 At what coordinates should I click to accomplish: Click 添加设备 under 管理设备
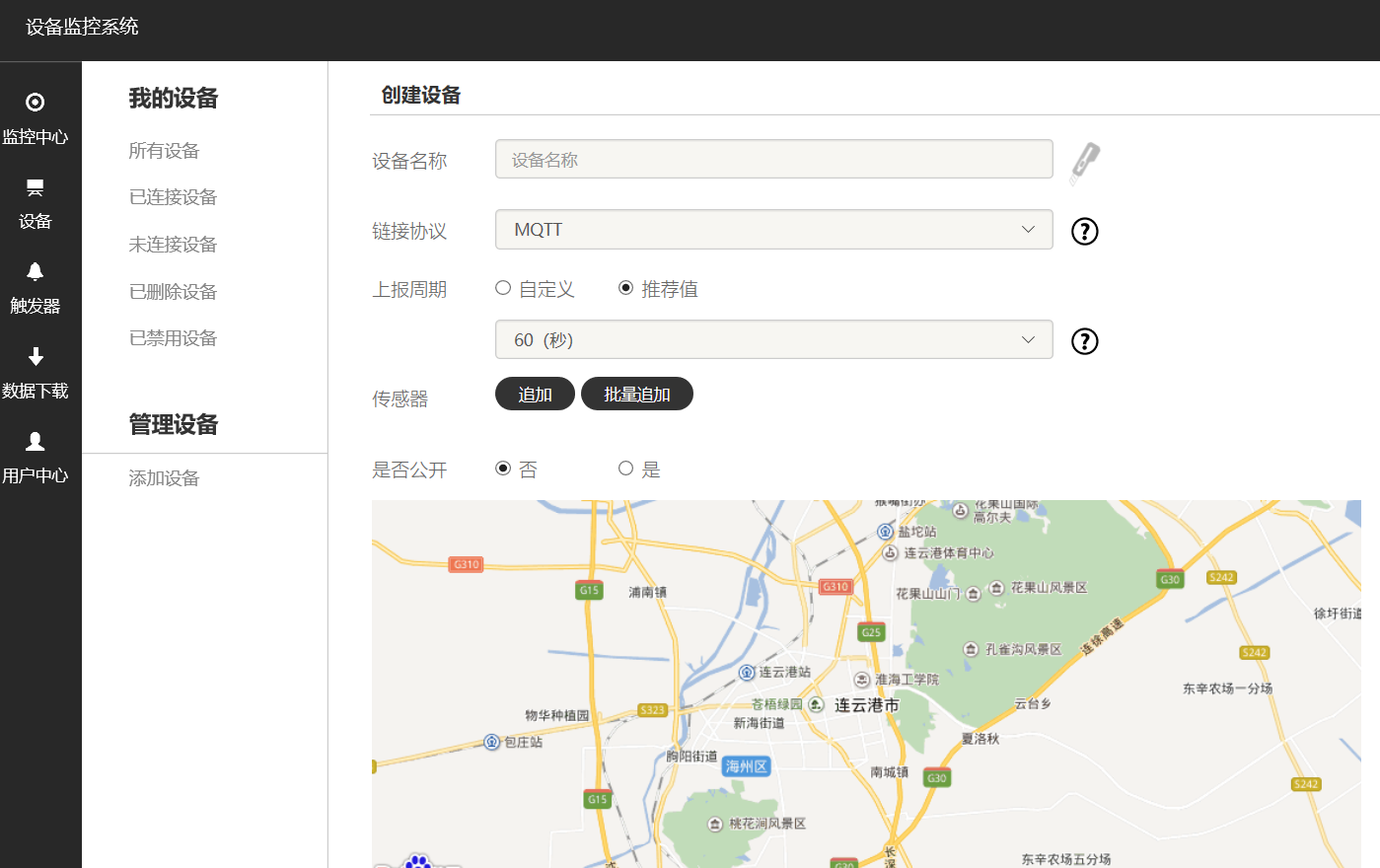[164, 478]
